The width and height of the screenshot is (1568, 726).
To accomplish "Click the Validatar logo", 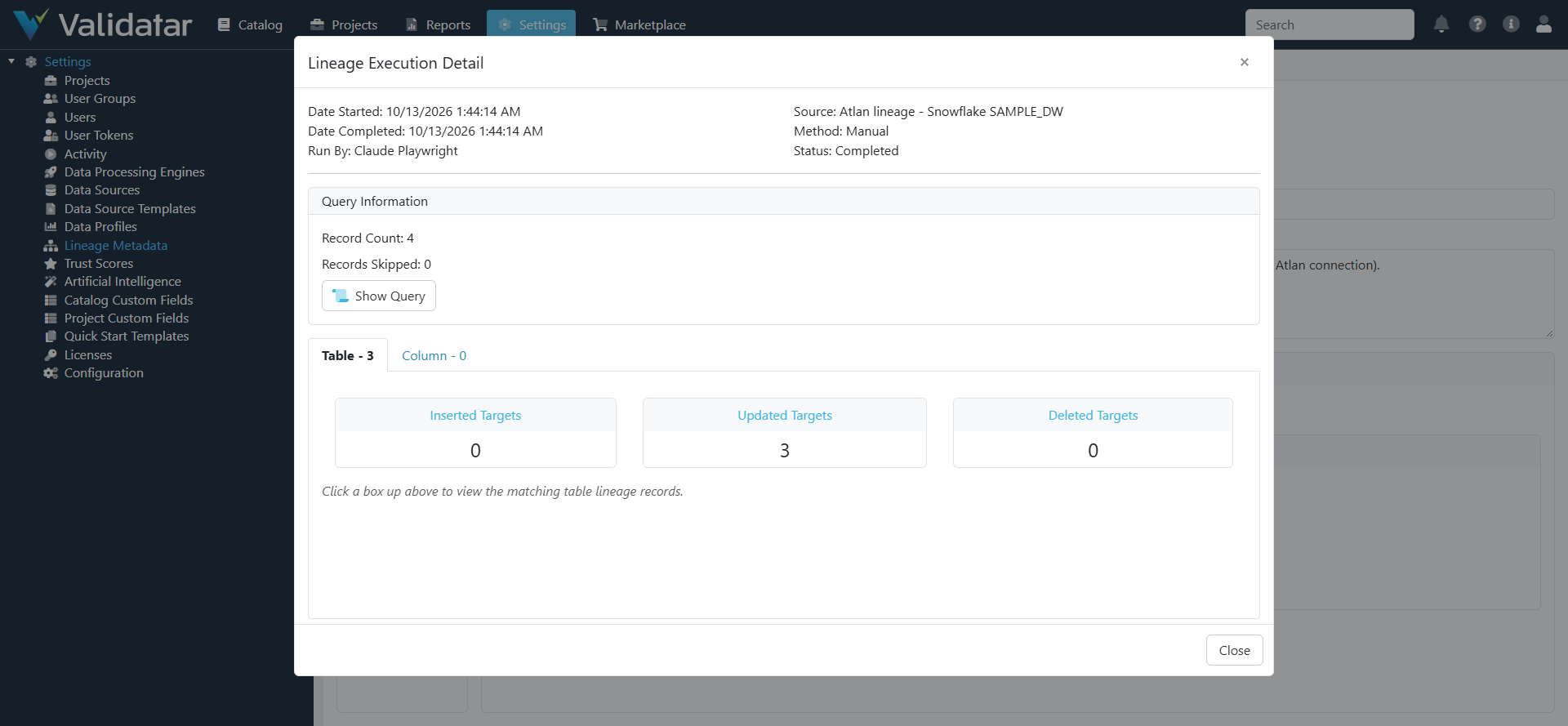I will click(103, 24).
